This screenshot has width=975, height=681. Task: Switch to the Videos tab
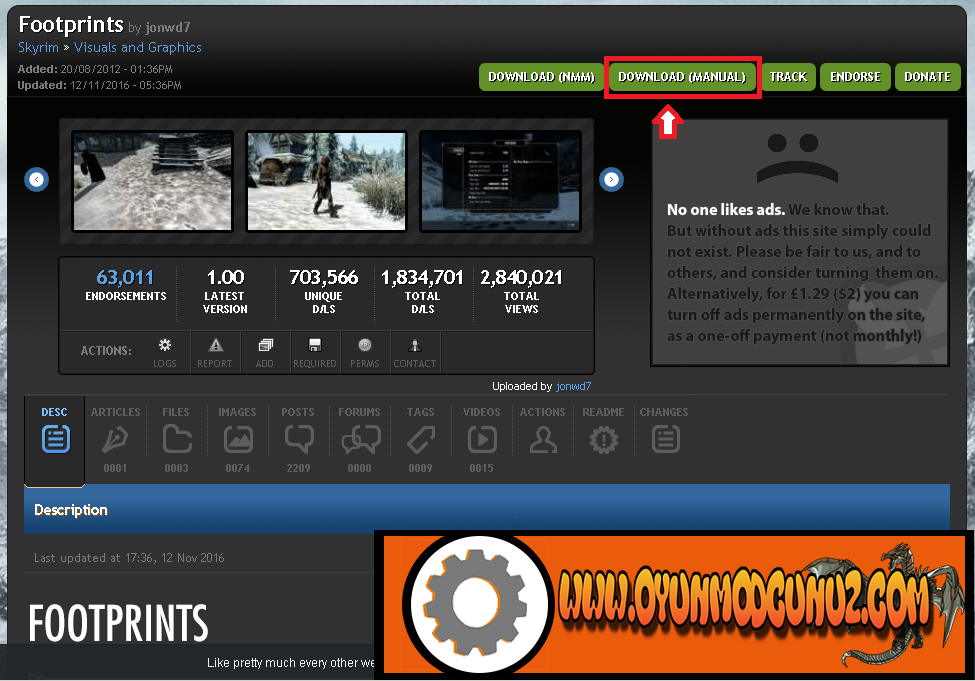(481, 440)
